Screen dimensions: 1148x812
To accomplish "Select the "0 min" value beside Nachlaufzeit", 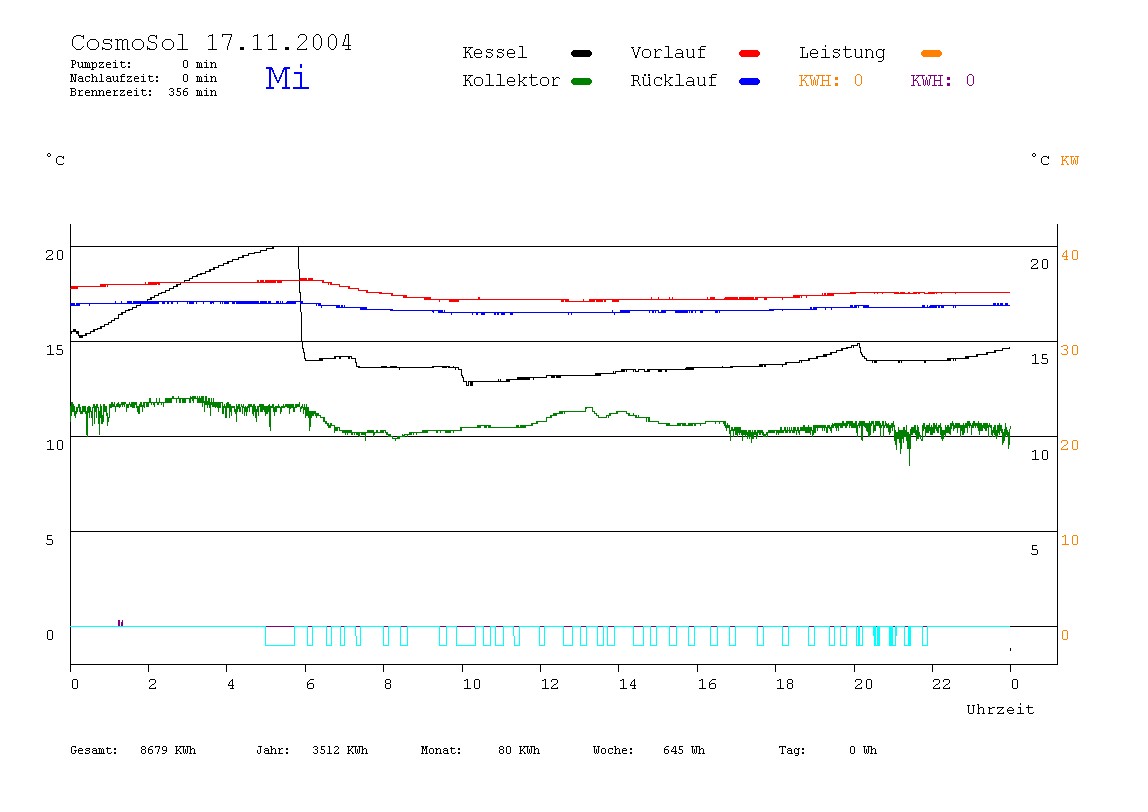I will (x=199, y=78).
